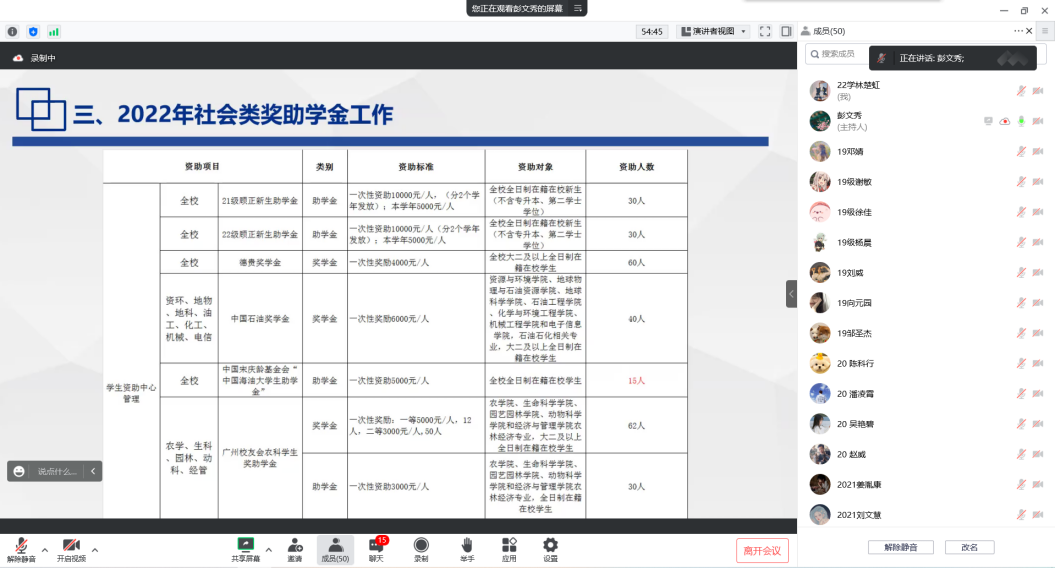Viewport: 1055px width, 568px height.
Task: Click the Invite (邀请) icon
Action: (x=295, y=545)
